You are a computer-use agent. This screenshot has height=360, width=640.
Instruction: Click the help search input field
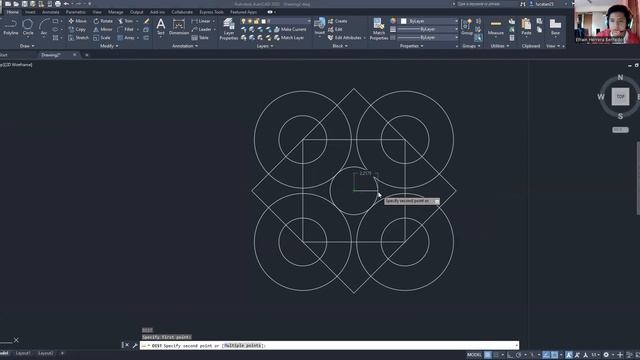click(x=486, y=4)
